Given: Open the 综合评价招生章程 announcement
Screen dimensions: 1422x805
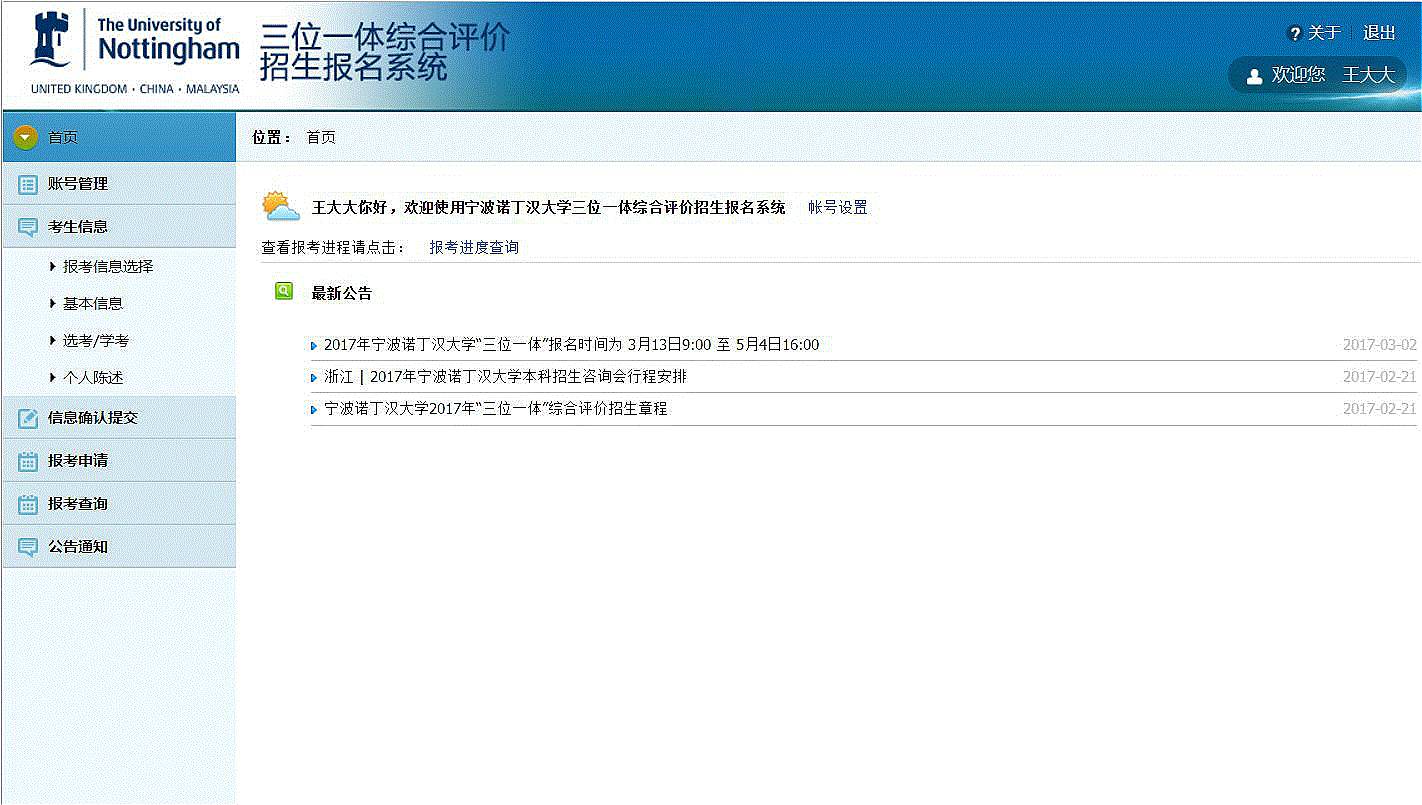Looking at the screenshot, I should click(x=495, y=409).
